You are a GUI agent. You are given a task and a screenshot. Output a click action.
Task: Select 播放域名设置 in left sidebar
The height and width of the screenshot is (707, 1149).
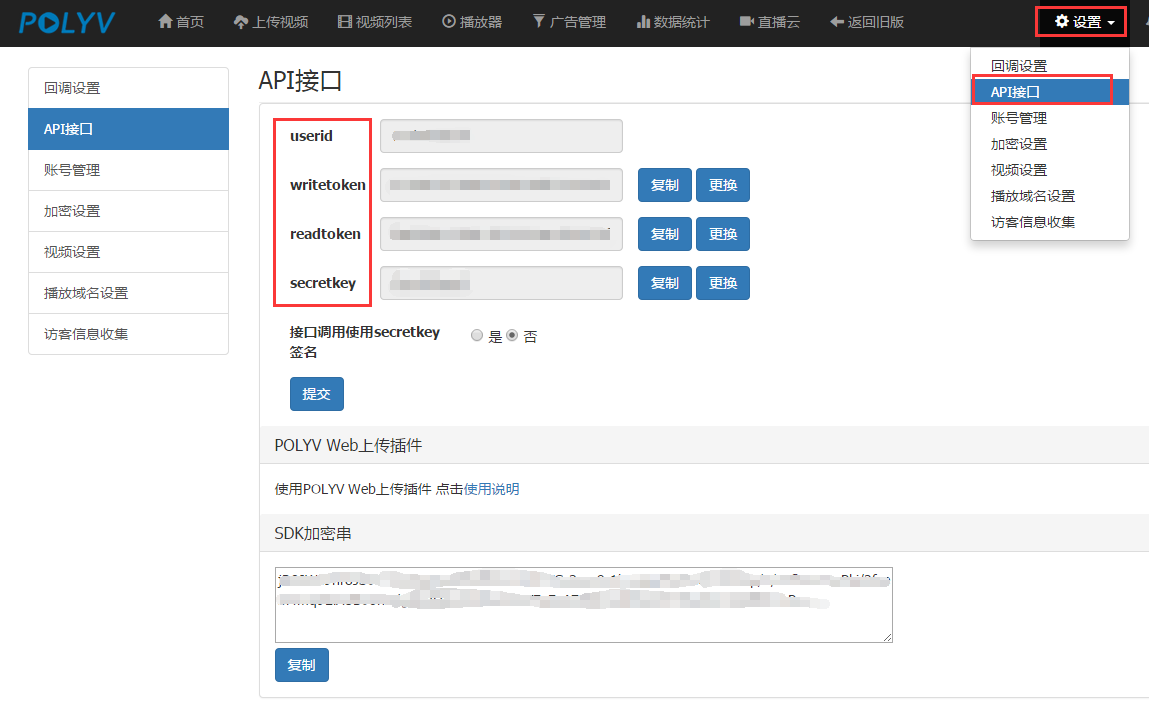point(128,293)
